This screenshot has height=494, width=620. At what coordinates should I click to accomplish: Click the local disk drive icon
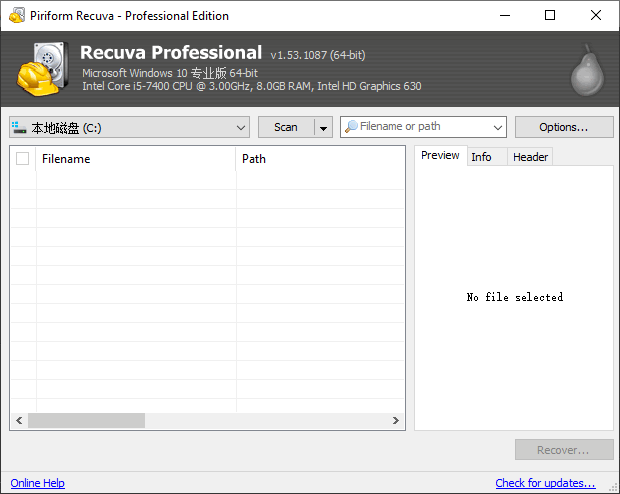(19, 127)
